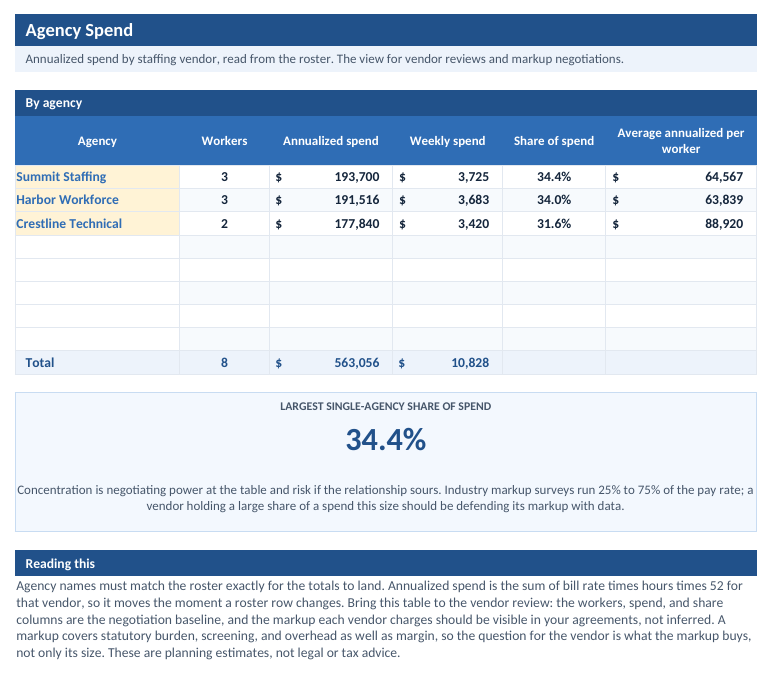Select the Annualized spend column header
The image size is (771, 676).
331,141
